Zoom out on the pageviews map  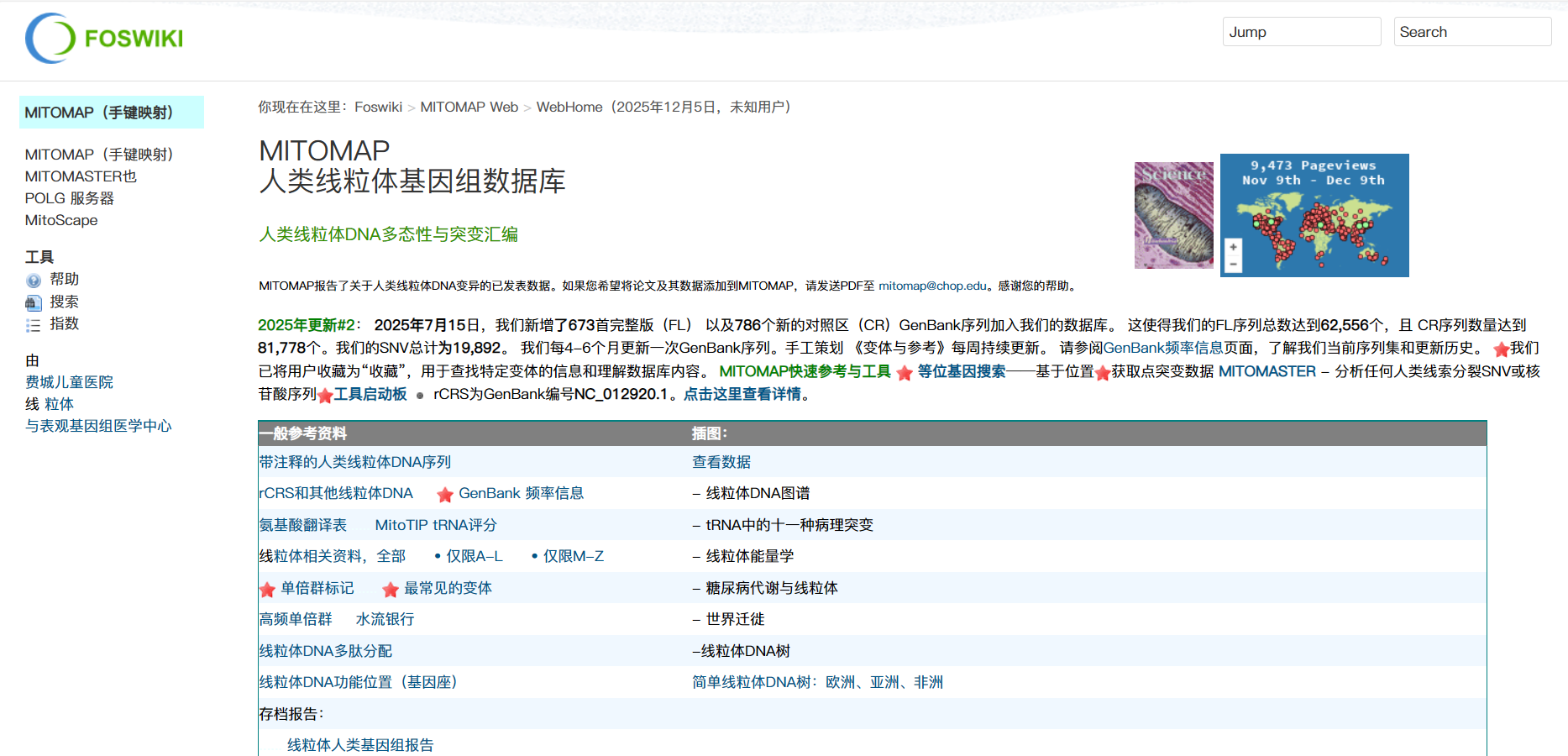point(1233,265)
